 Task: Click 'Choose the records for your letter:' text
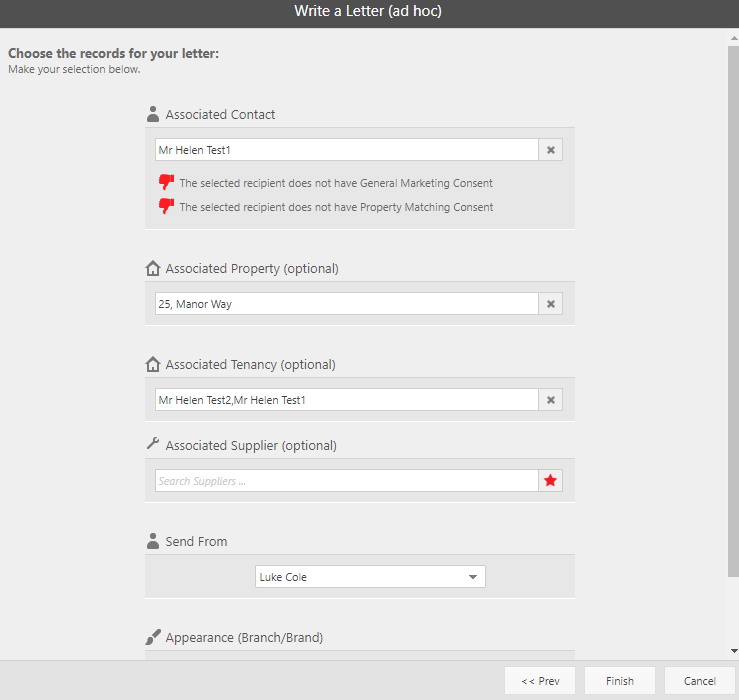pos(114,53)
